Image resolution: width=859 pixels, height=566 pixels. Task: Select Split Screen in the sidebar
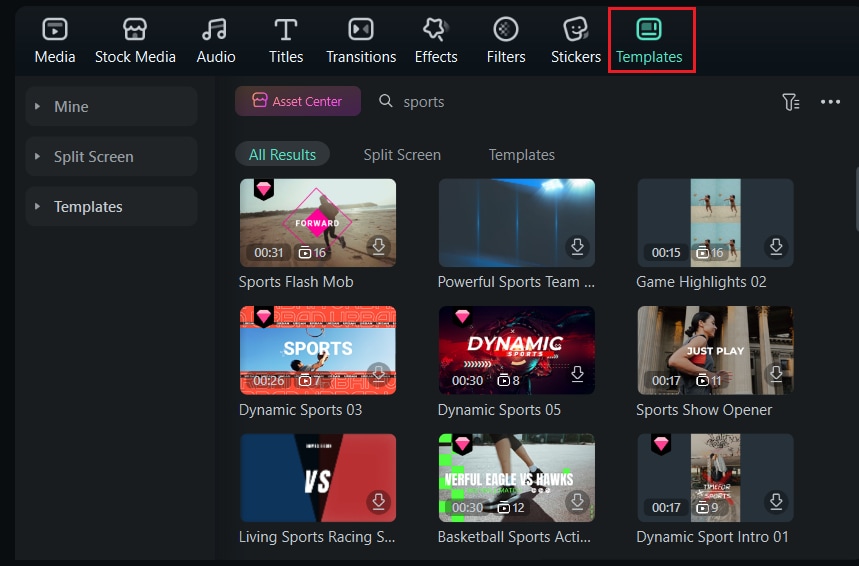pos(111,156)
